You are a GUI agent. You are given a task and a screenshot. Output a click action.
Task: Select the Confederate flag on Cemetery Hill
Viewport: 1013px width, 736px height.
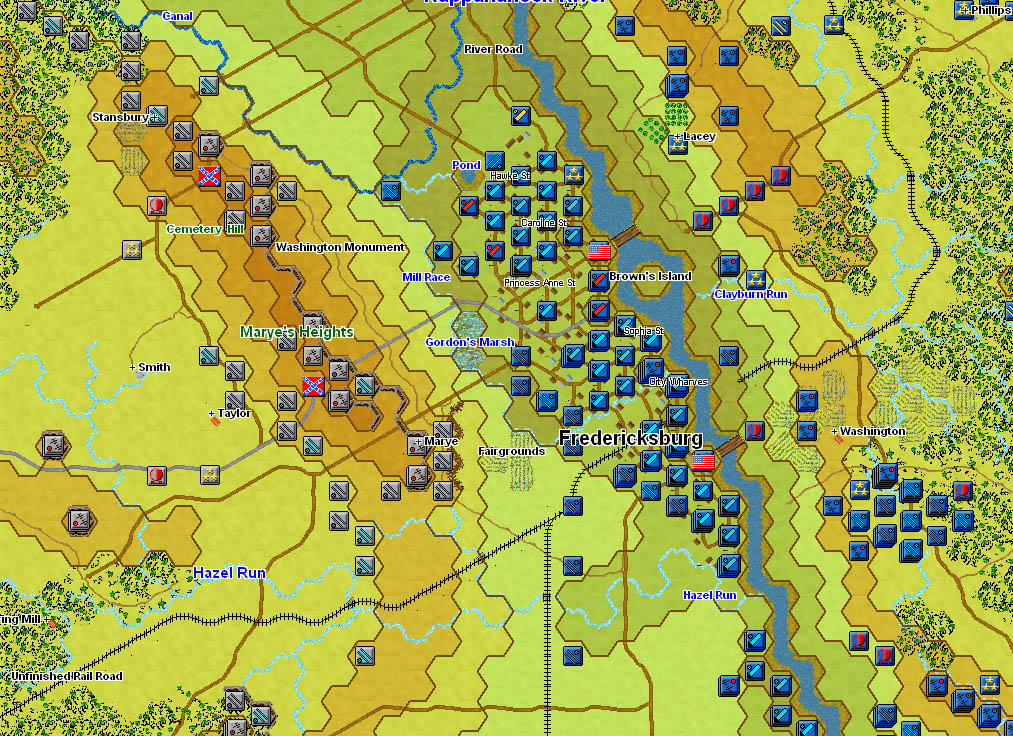pyautogui.click(x=209, y=176)
